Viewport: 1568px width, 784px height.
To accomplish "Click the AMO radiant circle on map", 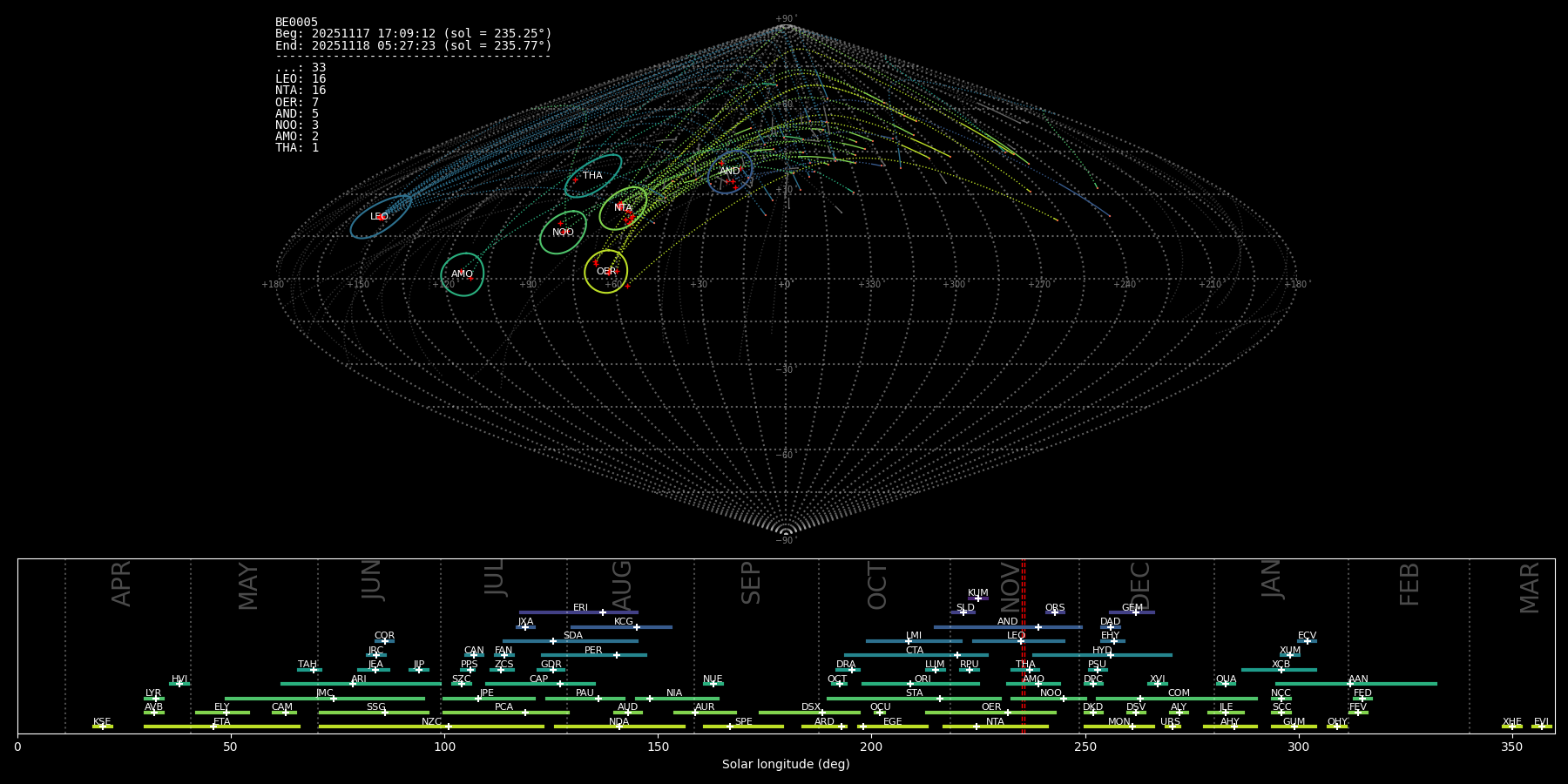I will (462, 274).
